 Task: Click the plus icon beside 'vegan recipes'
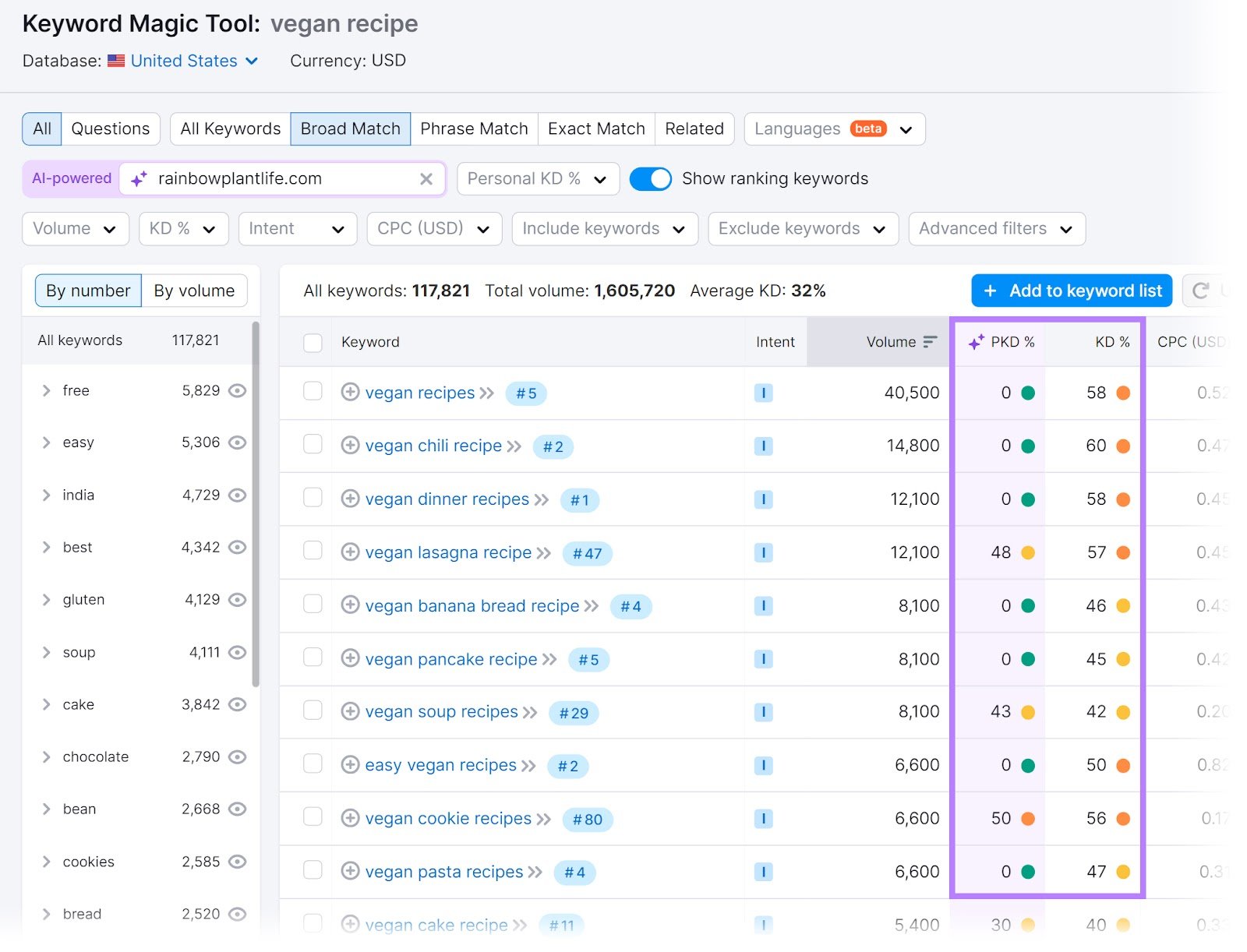pos(349,393)
